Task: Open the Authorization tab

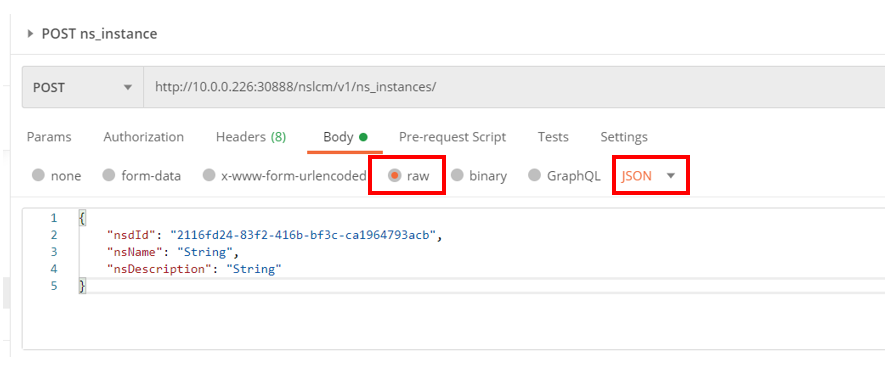Action: coord(144,137)
